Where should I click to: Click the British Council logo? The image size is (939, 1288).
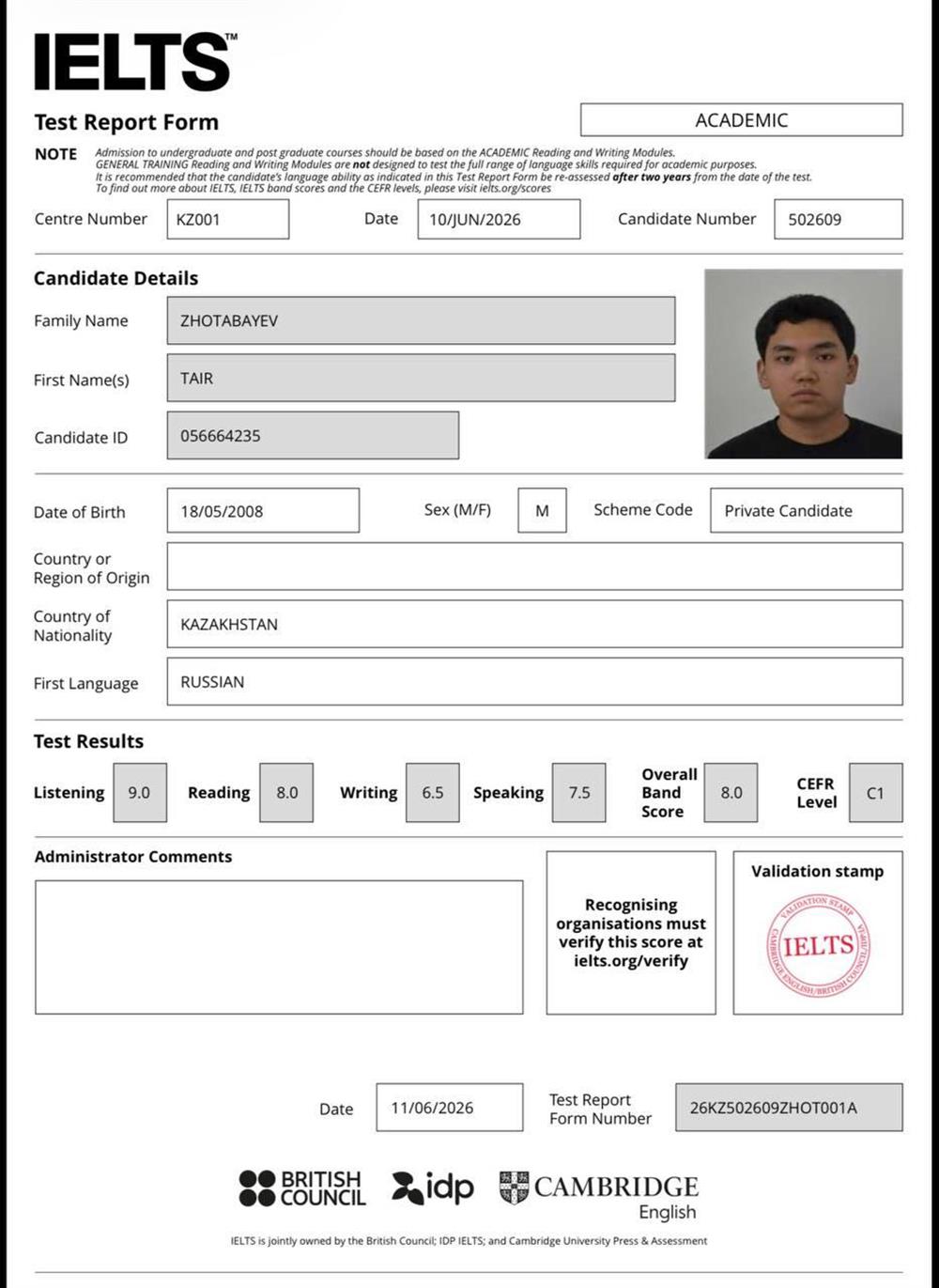[x=301, y=1188]
